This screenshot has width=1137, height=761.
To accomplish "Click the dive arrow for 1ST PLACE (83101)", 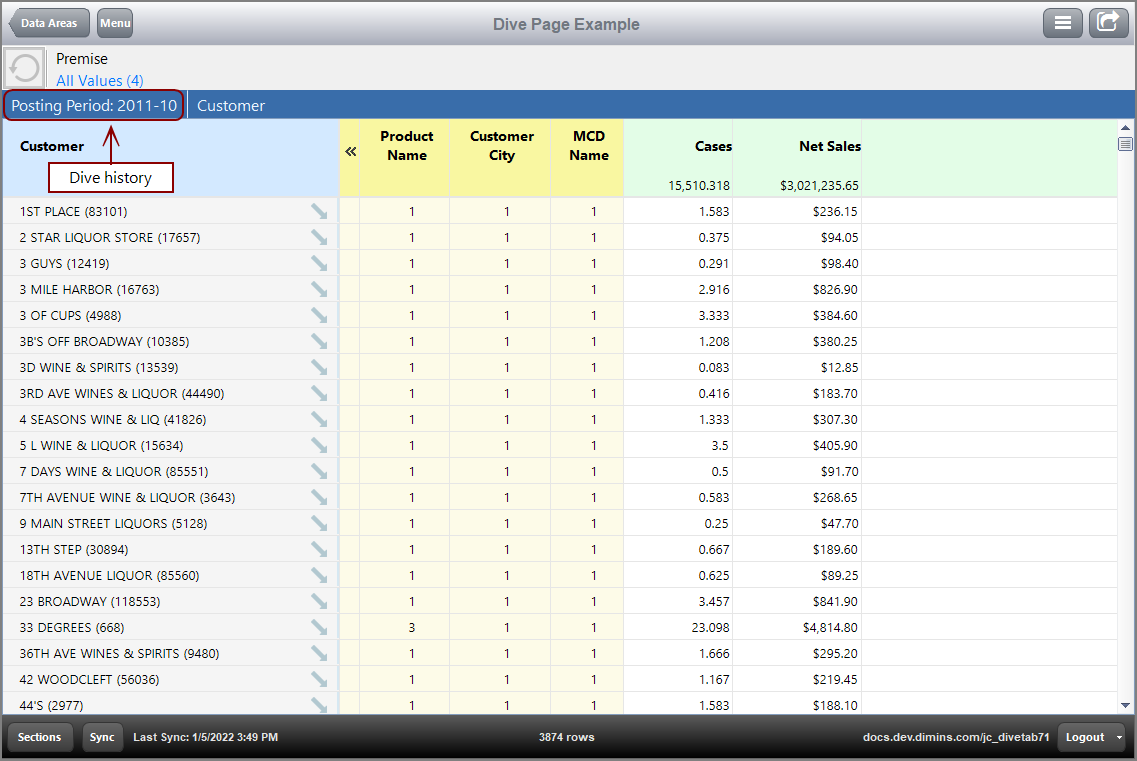I will 319,211.
